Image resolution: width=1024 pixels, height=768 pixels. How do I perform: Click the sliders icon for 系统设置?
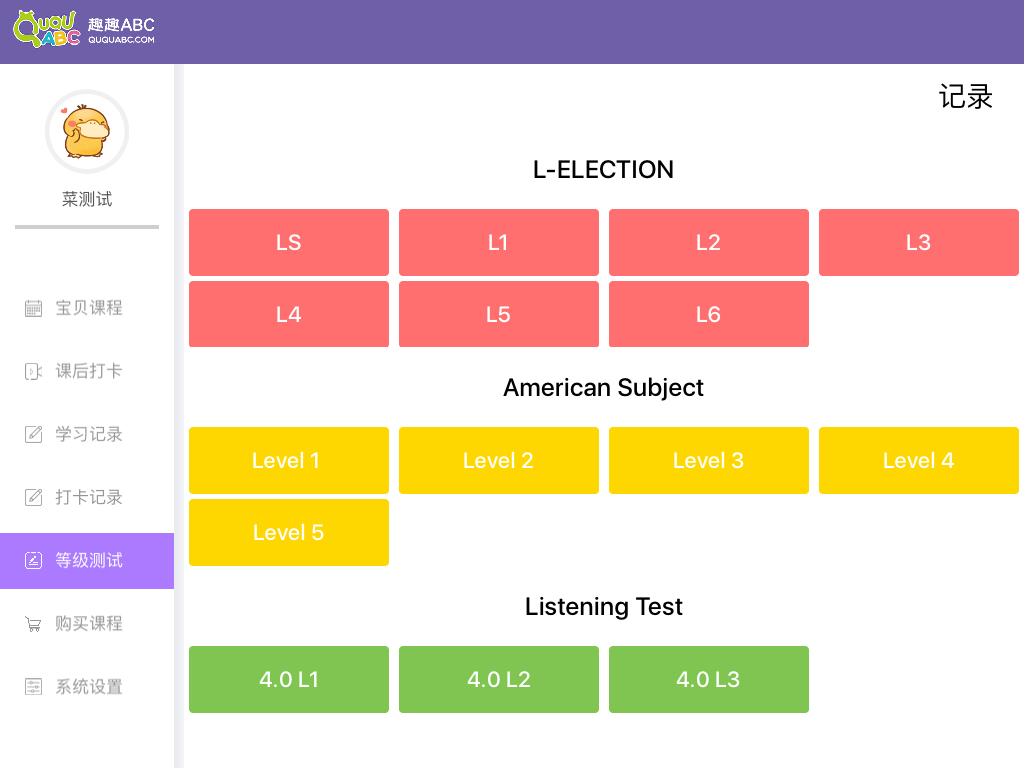(33, 687)
